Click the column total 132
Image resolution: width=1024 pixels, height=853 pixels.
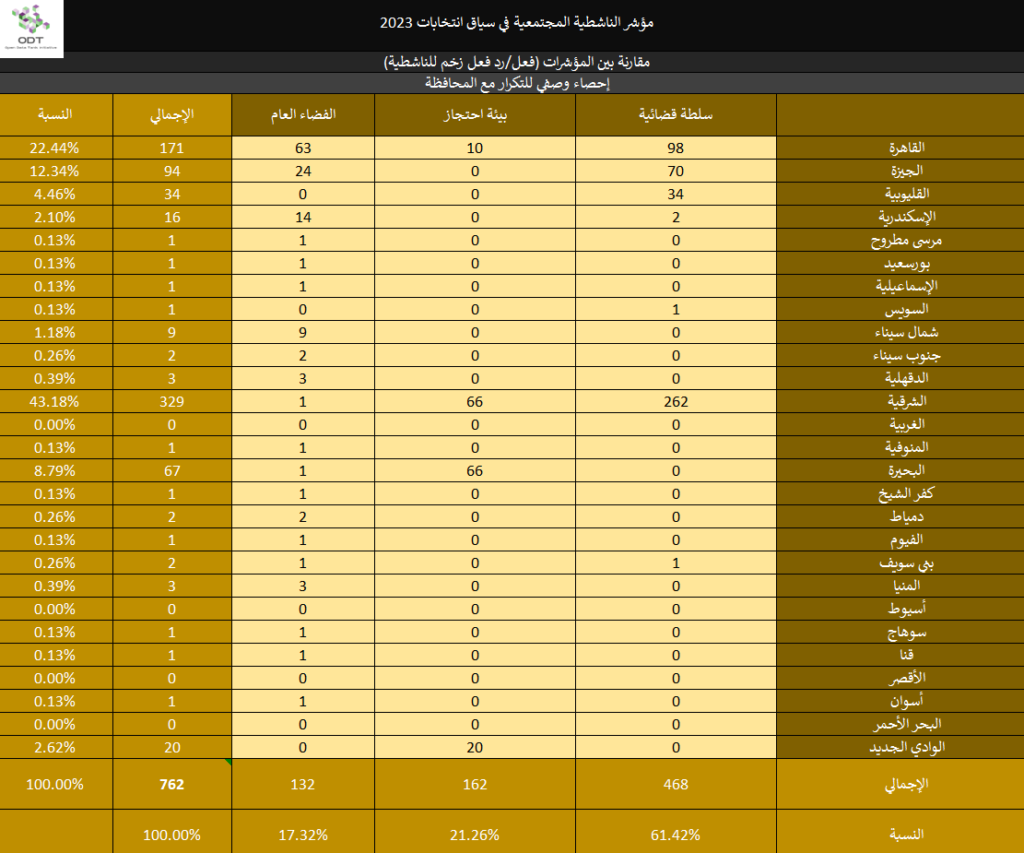[x=303, y=784]
